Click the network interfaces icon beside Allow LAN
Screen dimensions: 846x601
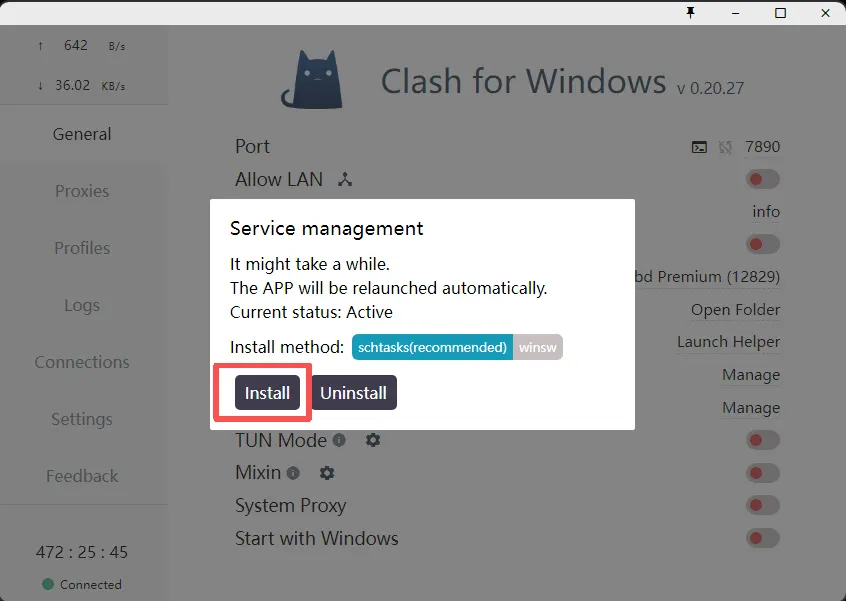(x=345, y=179)
